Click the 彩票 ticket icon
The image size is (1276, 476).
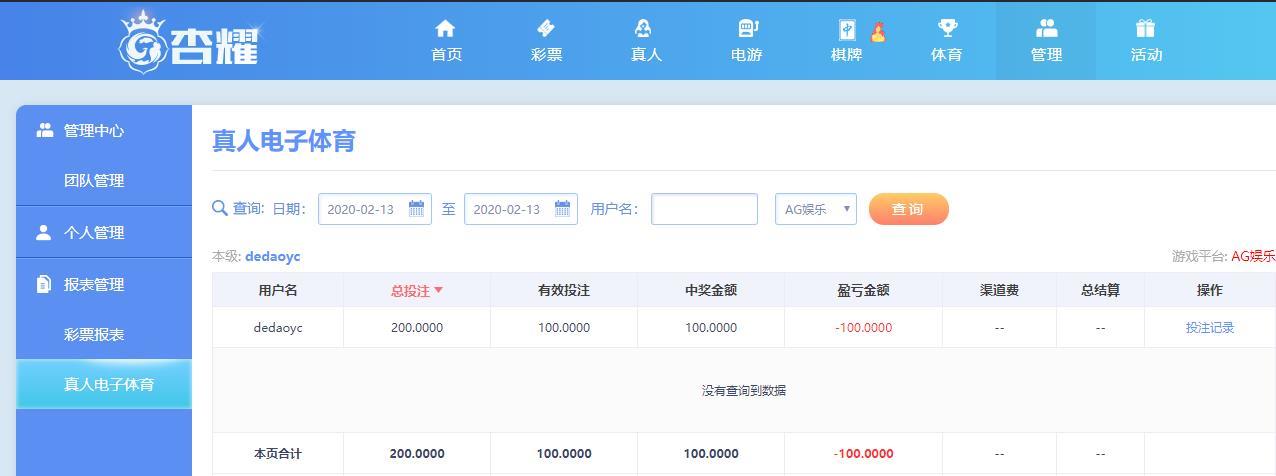(546, 28)
